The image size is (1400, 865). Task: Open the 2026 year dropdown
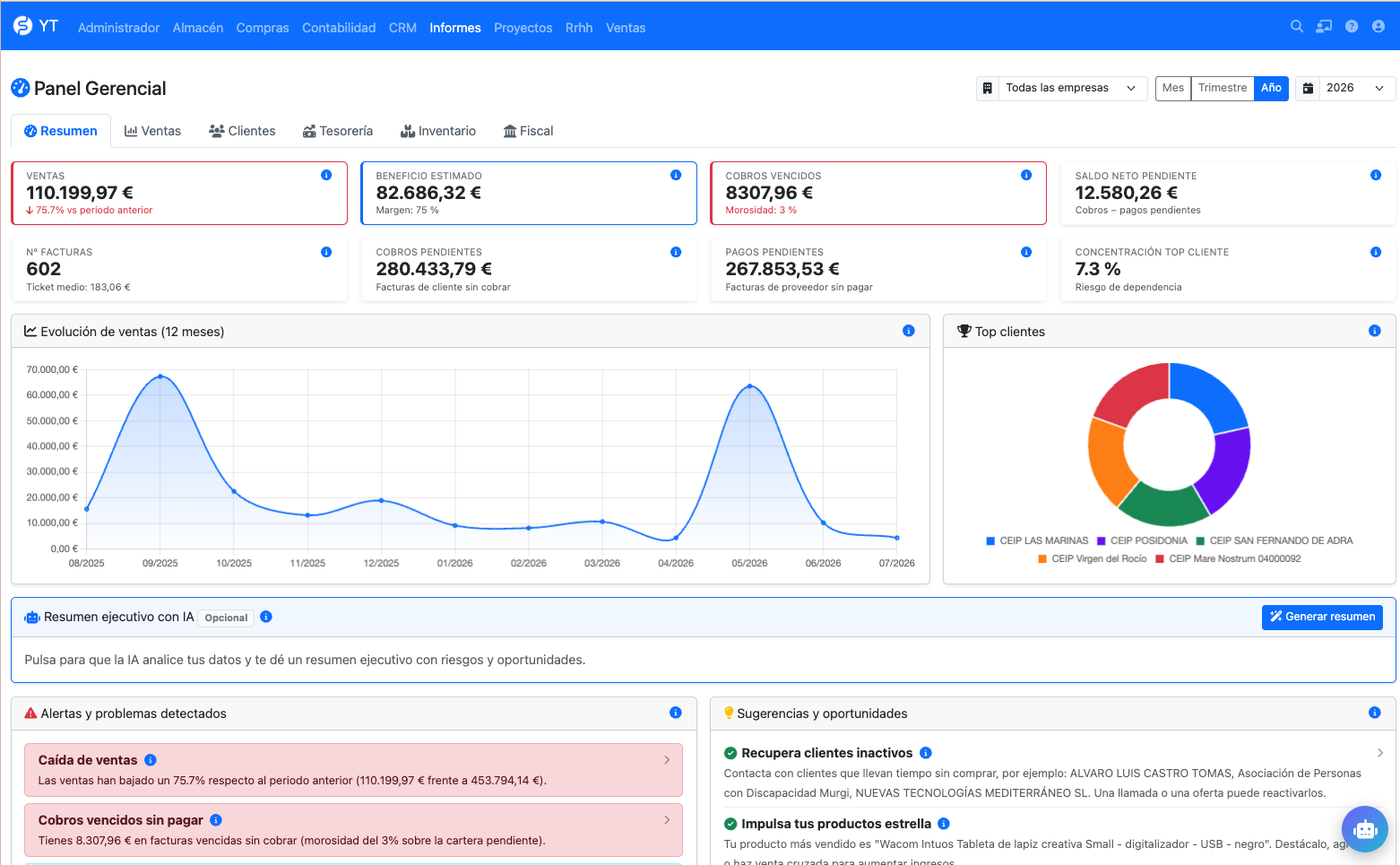coord(1345,88)
